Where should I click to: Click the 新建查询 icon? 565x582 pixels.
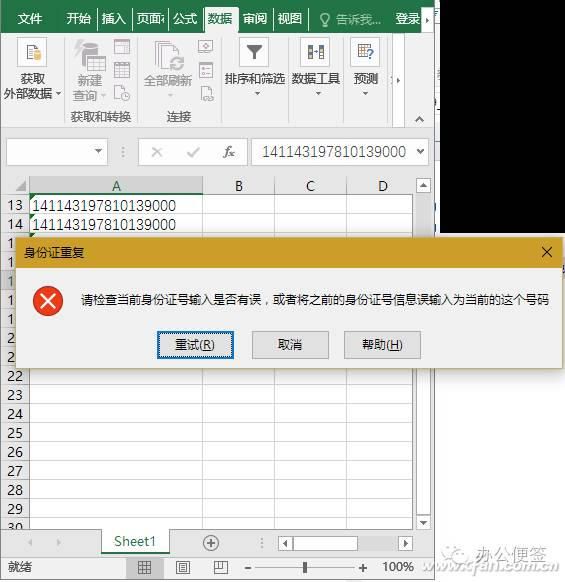[x=90, y=56]
